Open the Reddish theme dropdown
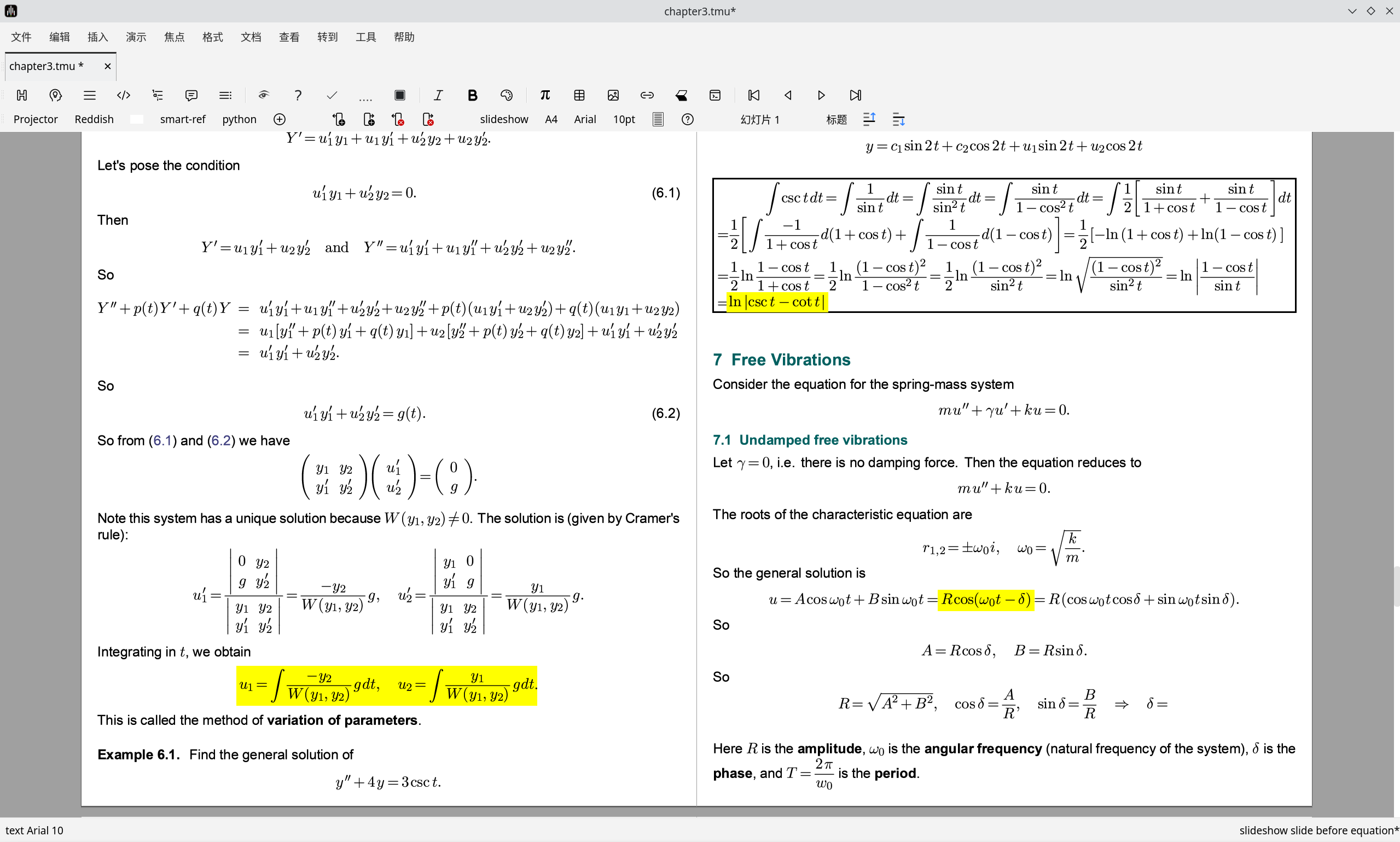1400x842 pixels. click(94, 120)
